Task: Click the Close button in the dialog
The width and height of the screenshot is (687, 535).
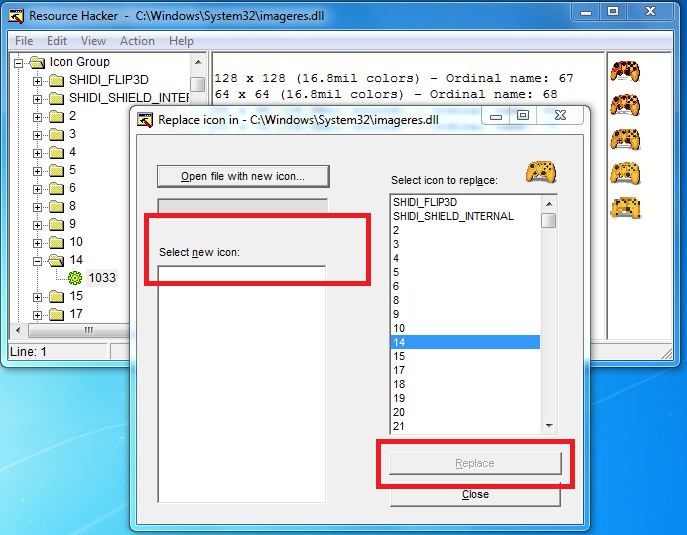Action: point(475,495)
